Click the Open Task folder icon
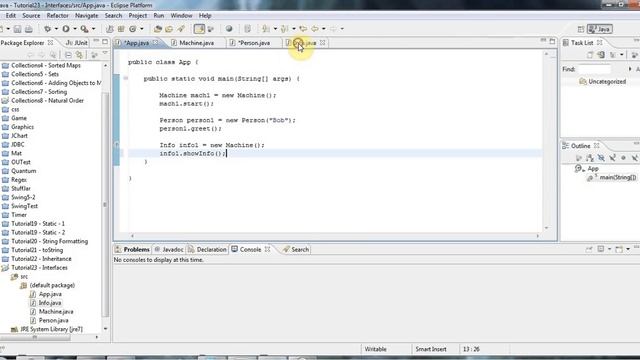The image size is (640, 360). [x=169, y=29]
